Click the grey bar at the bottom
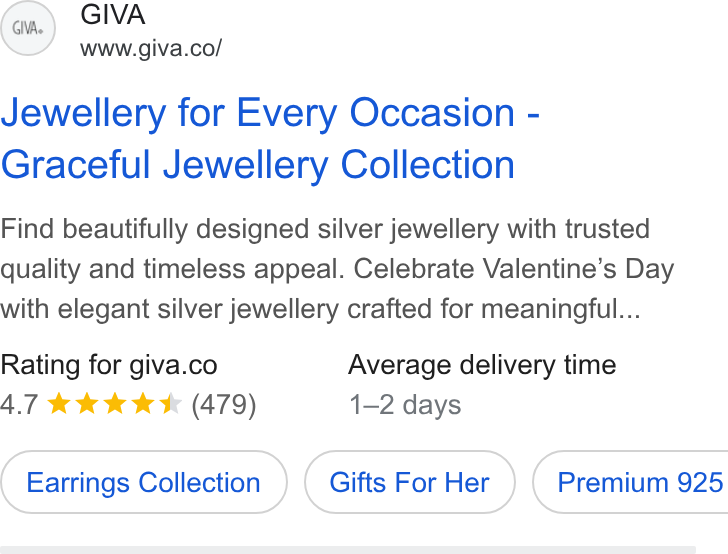Image resolution: width=728 pixels, height=554 pixels. (x=348, y=550)
